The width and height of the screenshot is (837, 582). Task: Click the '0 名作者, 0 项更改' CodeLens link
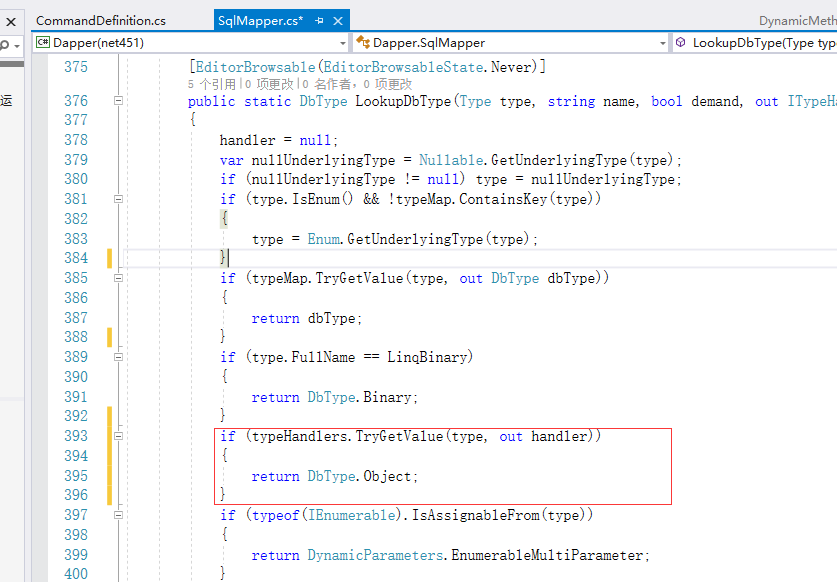click(358, 84)
